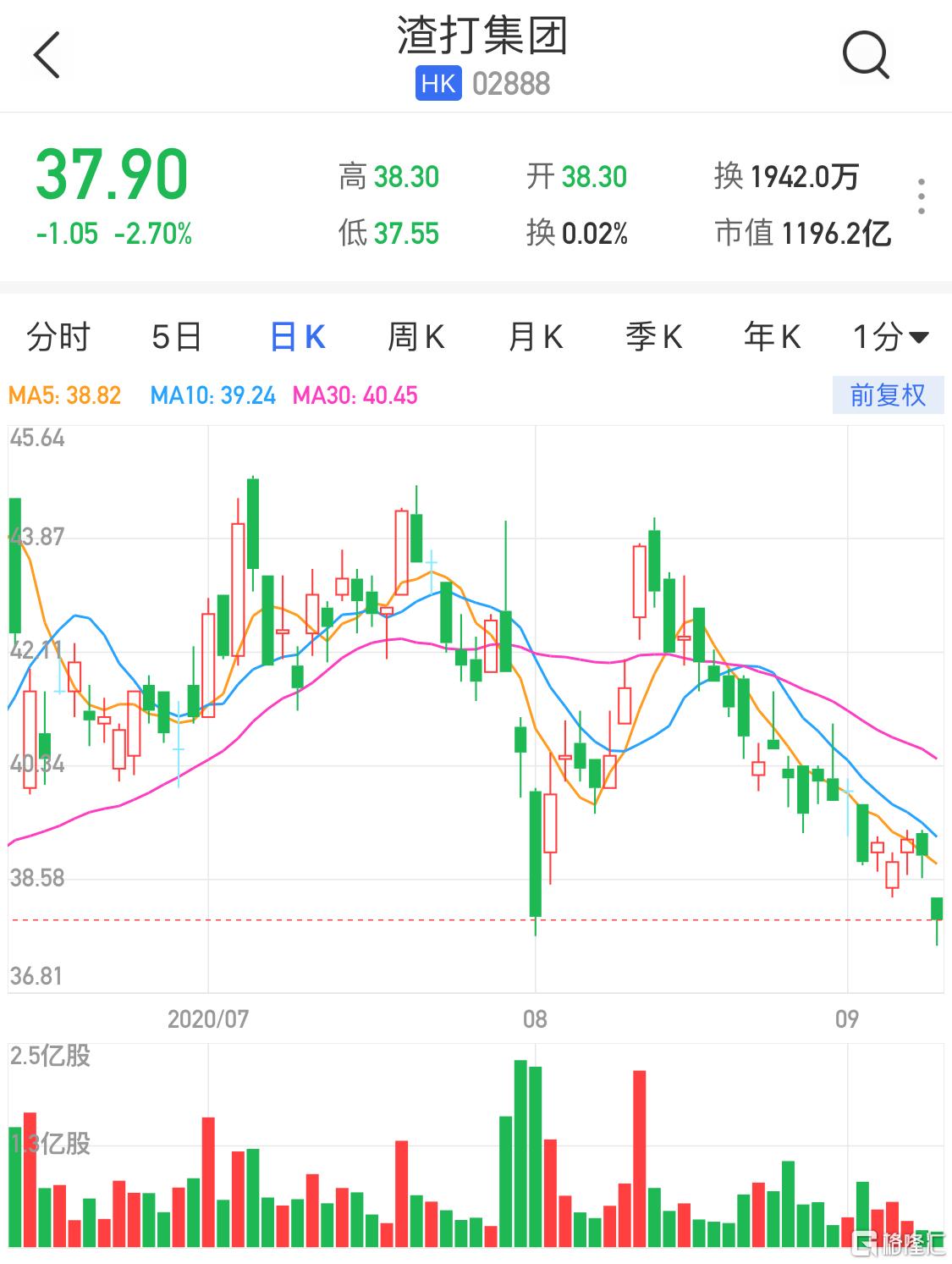Tap the -1.05 price change value

pyautogui.click(x=67, y=234)
